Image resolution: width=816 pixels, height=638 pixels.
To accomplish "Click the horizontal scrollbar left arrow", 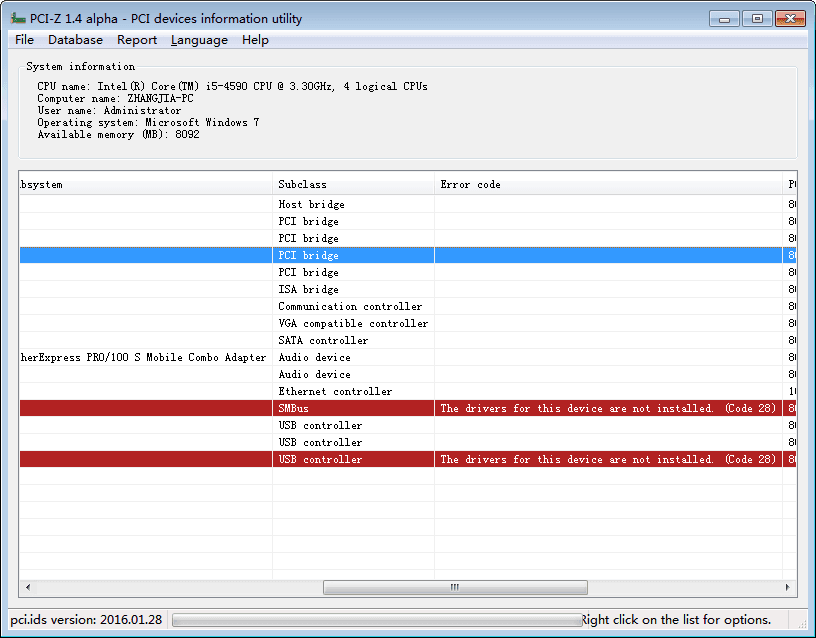I will coord(28,588).
